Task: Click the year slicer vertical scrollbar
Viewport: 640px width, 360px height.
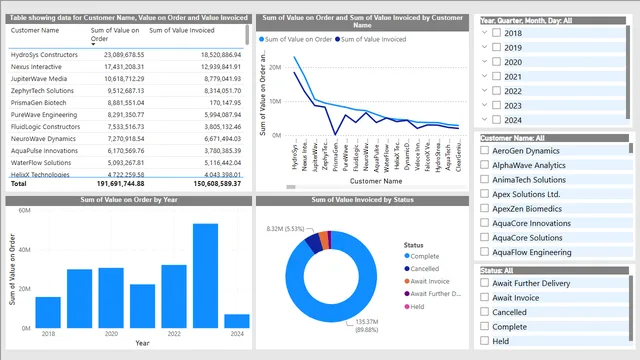Action: 628,72
